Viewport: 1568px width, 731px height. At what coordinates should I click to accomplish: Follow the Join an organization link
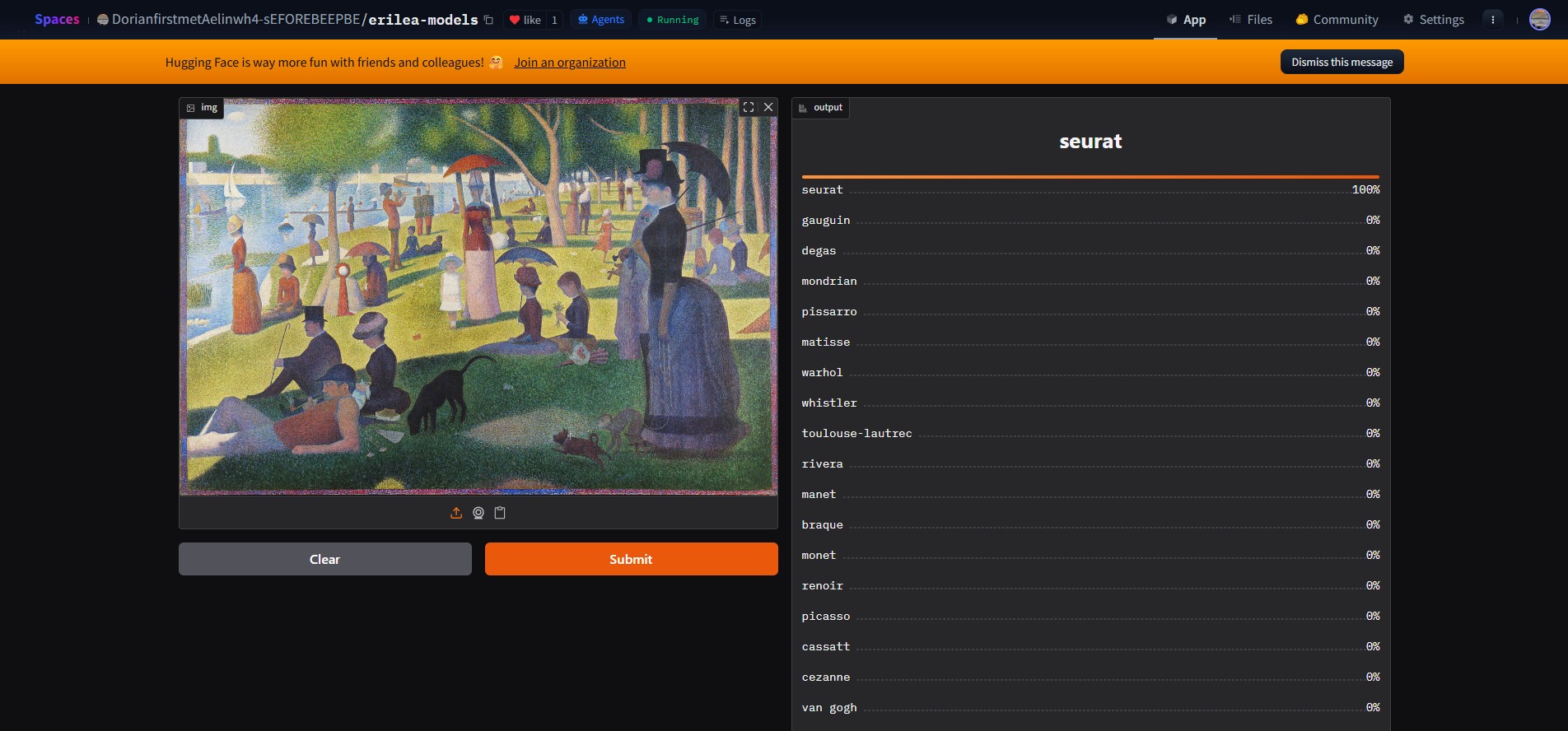pos(570,63)
